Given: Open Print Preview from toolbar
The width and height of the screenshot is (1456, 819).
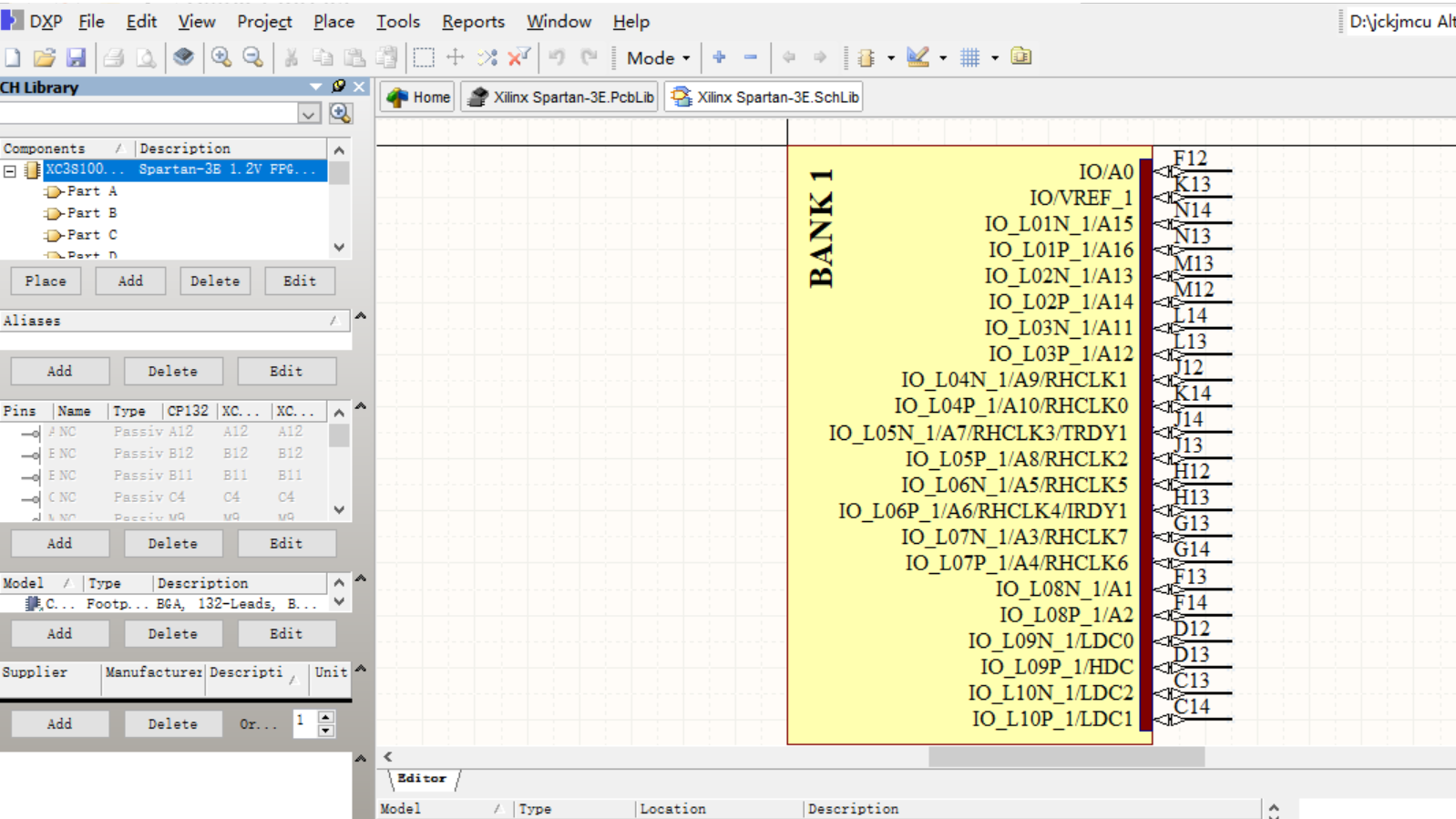Looking at the screenshot, I should coord(146,57).
